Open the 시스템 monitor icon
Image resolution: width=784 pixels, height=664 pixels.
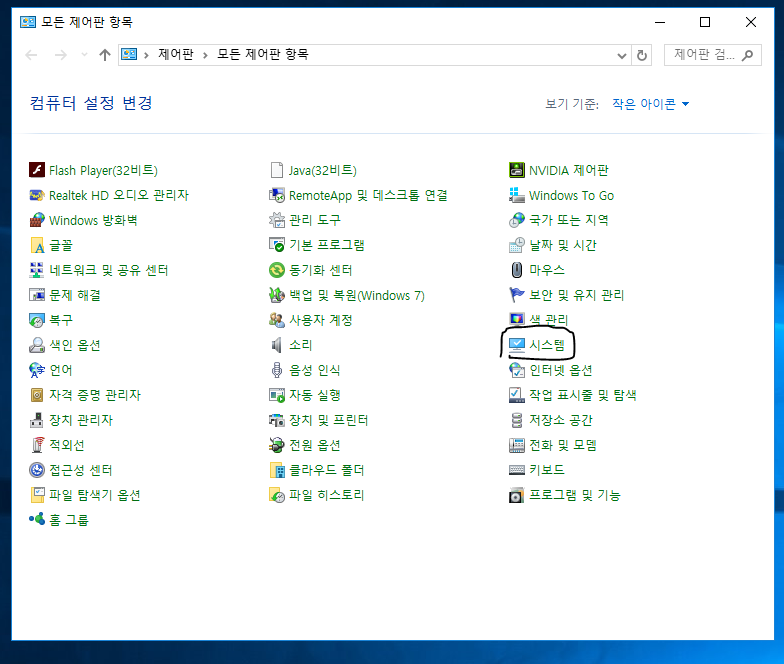516,345
